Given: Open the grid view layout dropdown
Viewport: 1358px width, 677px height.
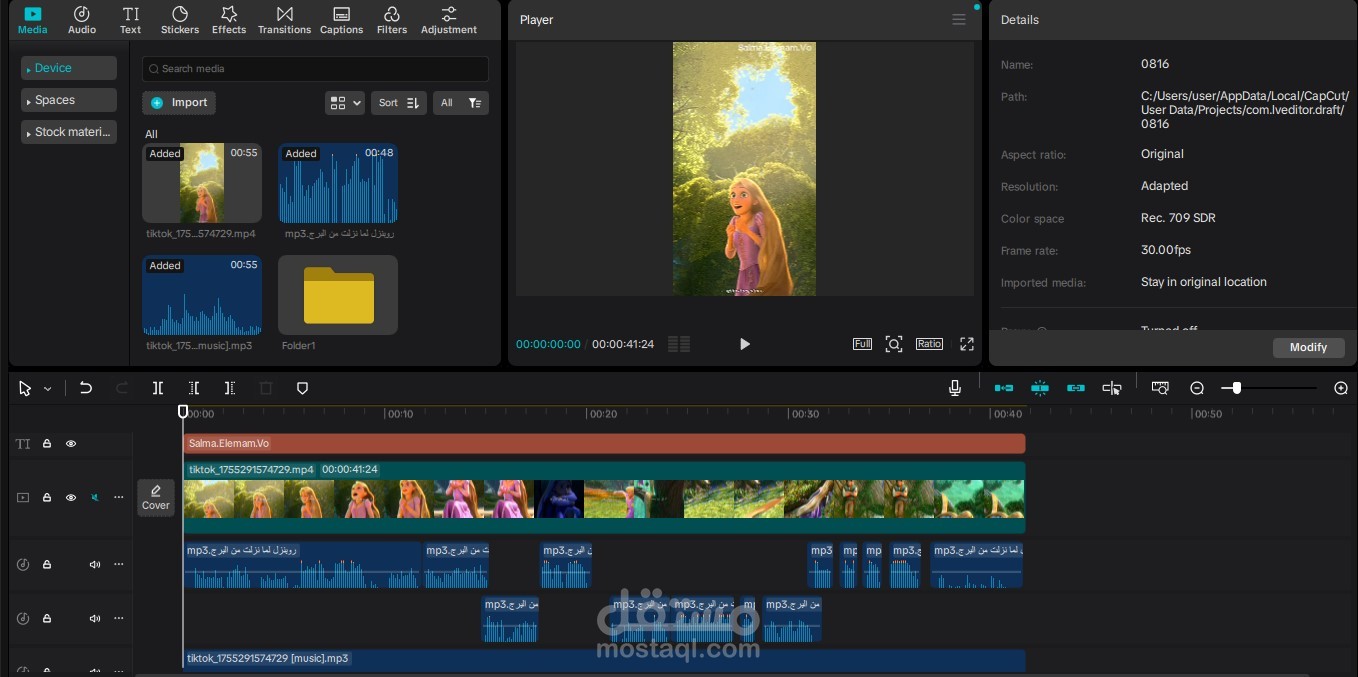Looking at the screenshot, I should tap(345, 103).
